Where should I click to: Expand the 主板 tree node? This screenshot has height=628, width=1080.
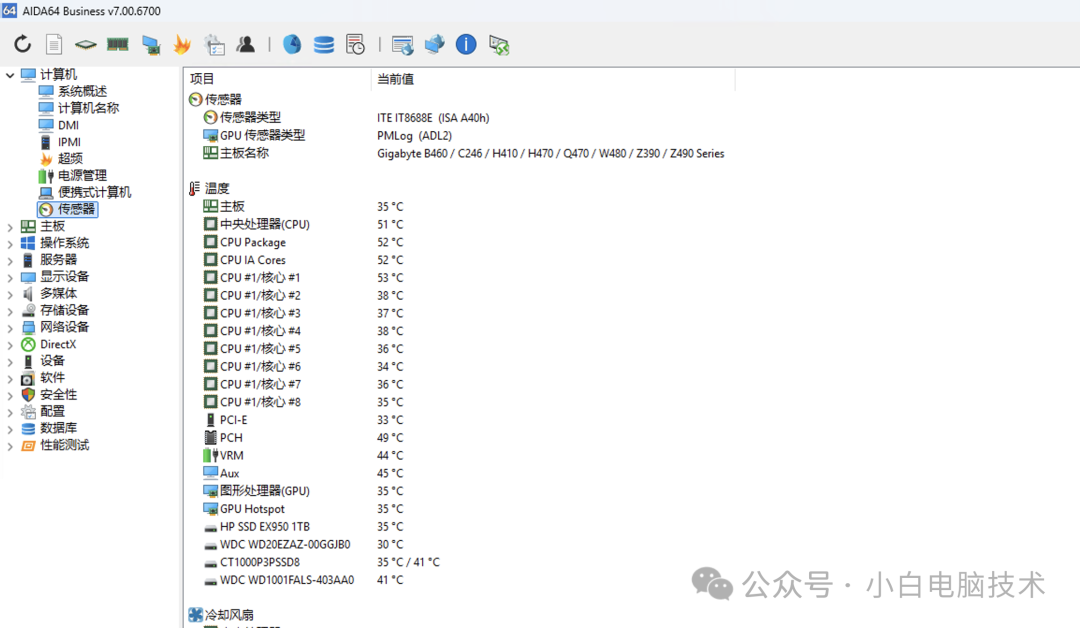pos(10,227)
